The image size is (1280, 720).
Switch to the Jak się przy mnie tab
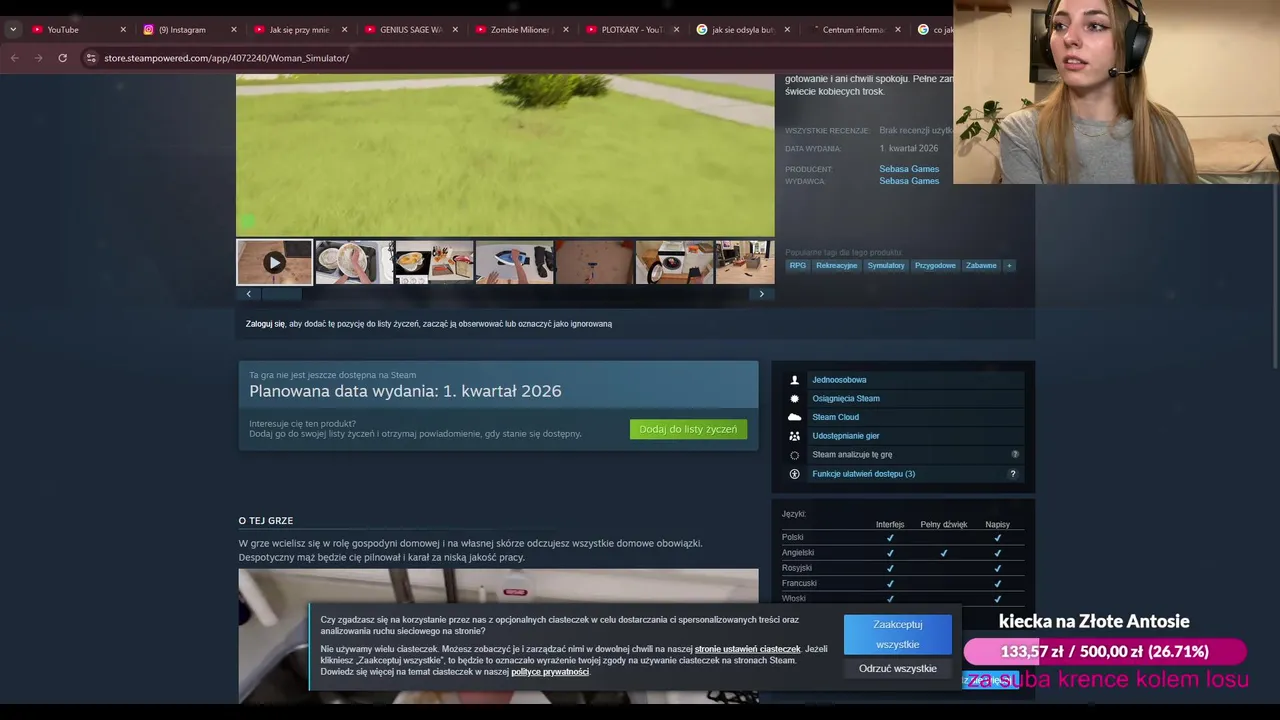[x=298, y=30]
